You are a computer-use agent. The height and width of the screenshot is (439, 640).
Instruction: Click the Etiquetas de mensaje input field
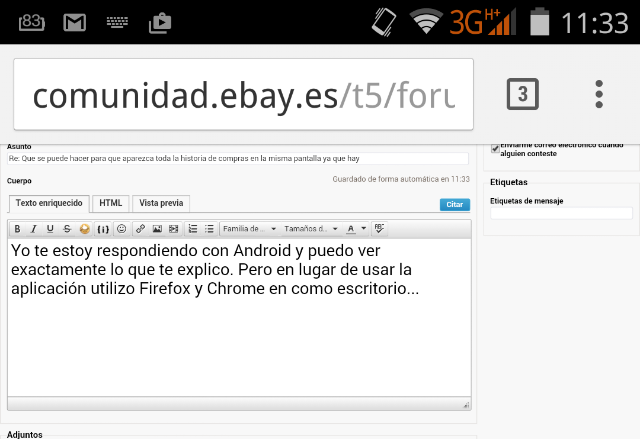pyautogui.click(x=561, y=213)
